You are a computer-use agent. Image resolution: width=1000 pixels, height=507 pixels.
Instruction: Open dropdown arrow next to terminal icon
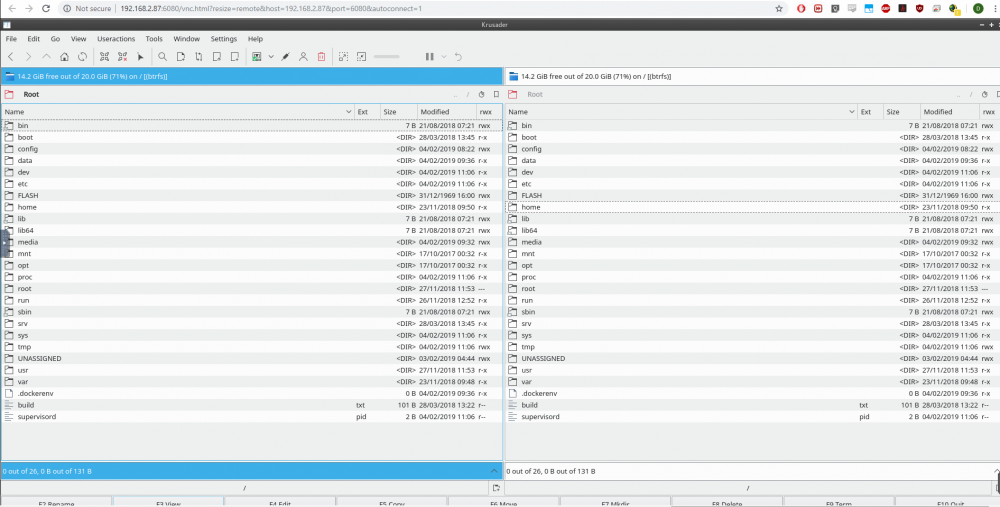[x=271, y=57]
